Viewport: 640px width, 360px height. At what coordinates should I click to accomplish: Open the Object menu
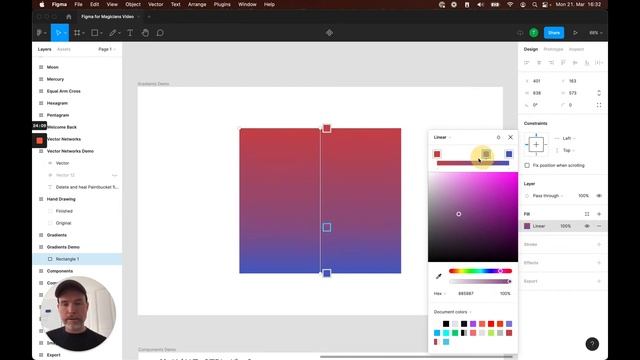[x=133, y=4]
